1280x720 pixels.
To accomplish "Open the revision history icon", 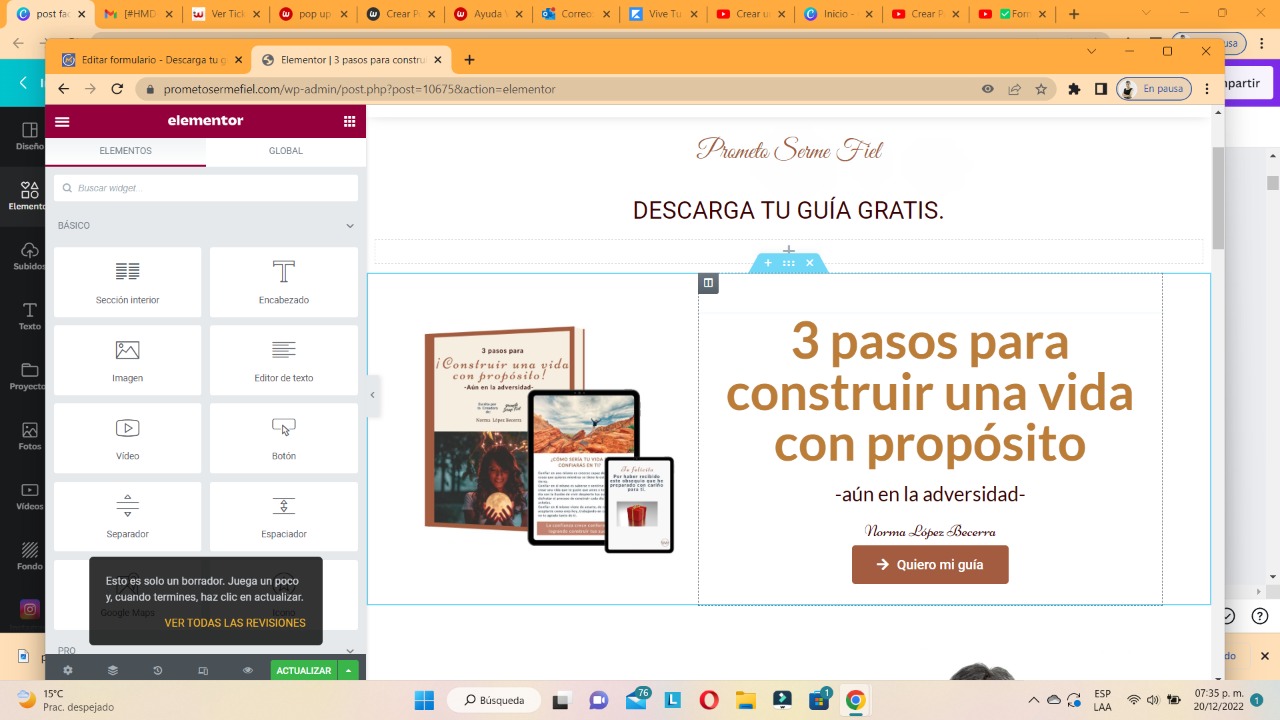I will [158, 670].
